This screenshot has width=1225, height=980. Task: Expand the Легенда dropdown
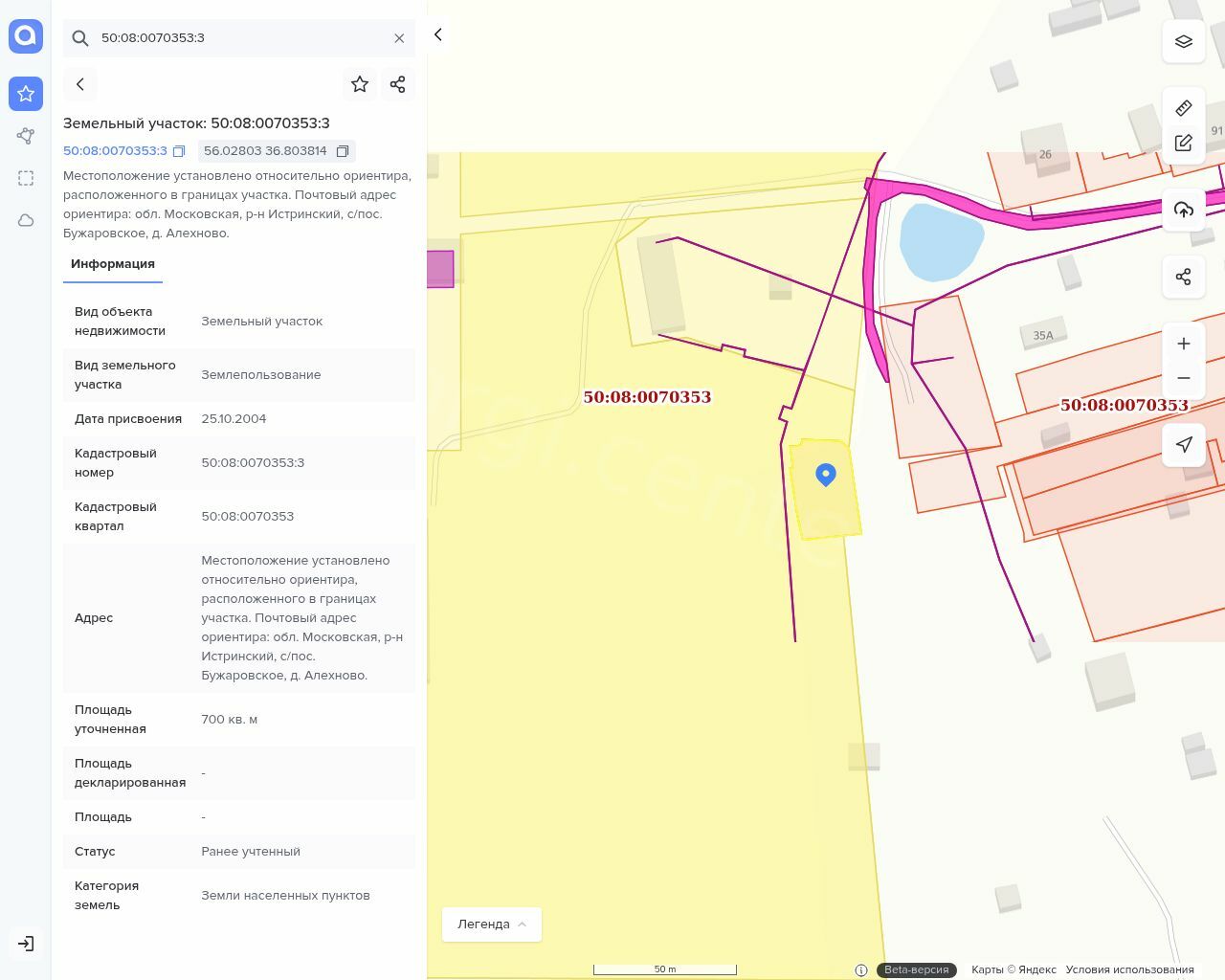[x=492, y=924]
